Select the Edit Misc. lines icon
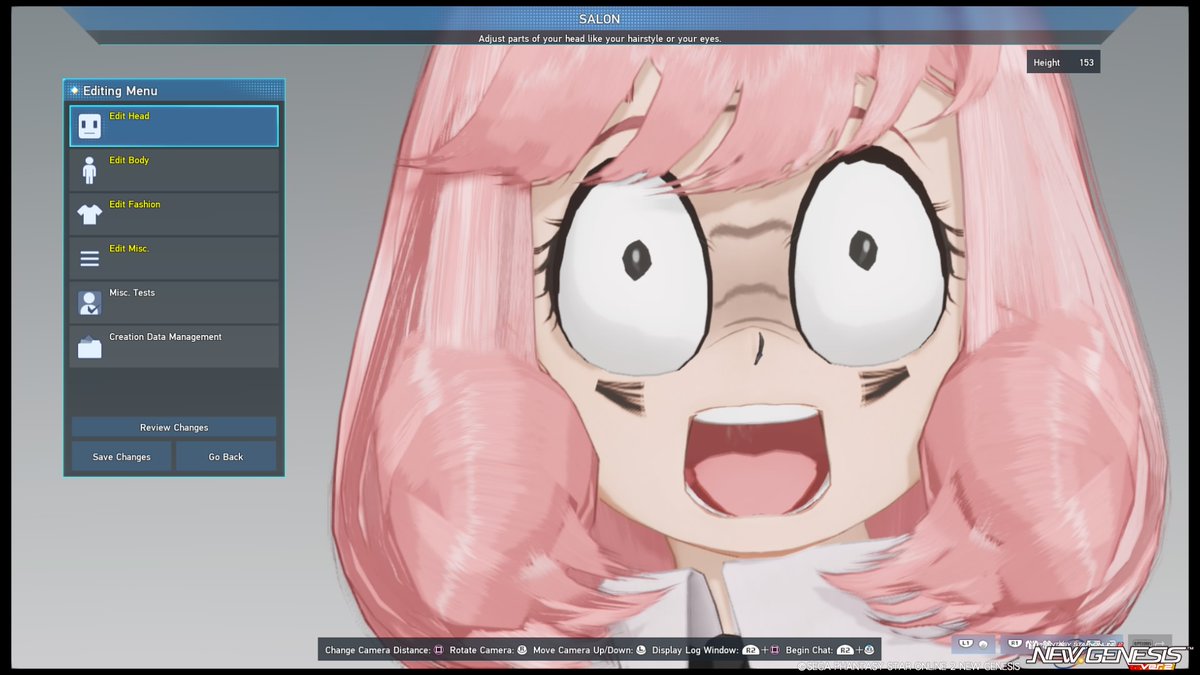 89,259
